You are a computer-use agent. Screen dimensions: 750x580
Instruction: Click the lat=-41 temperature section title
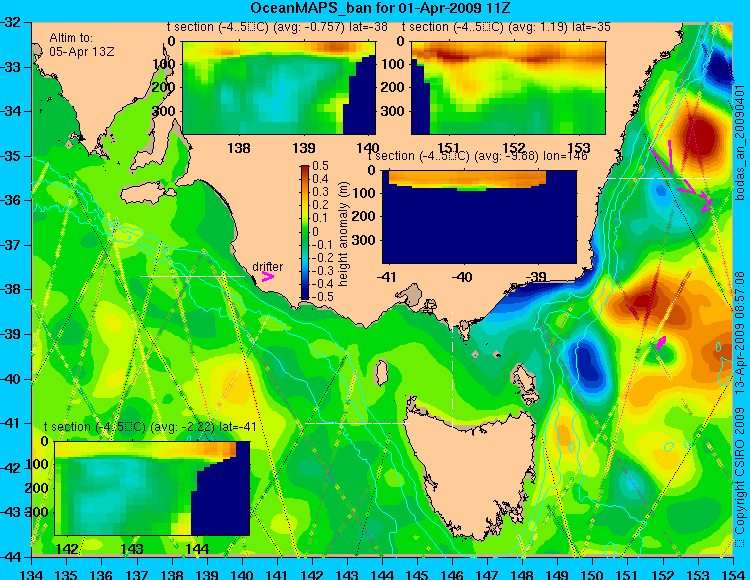point(150,427)
